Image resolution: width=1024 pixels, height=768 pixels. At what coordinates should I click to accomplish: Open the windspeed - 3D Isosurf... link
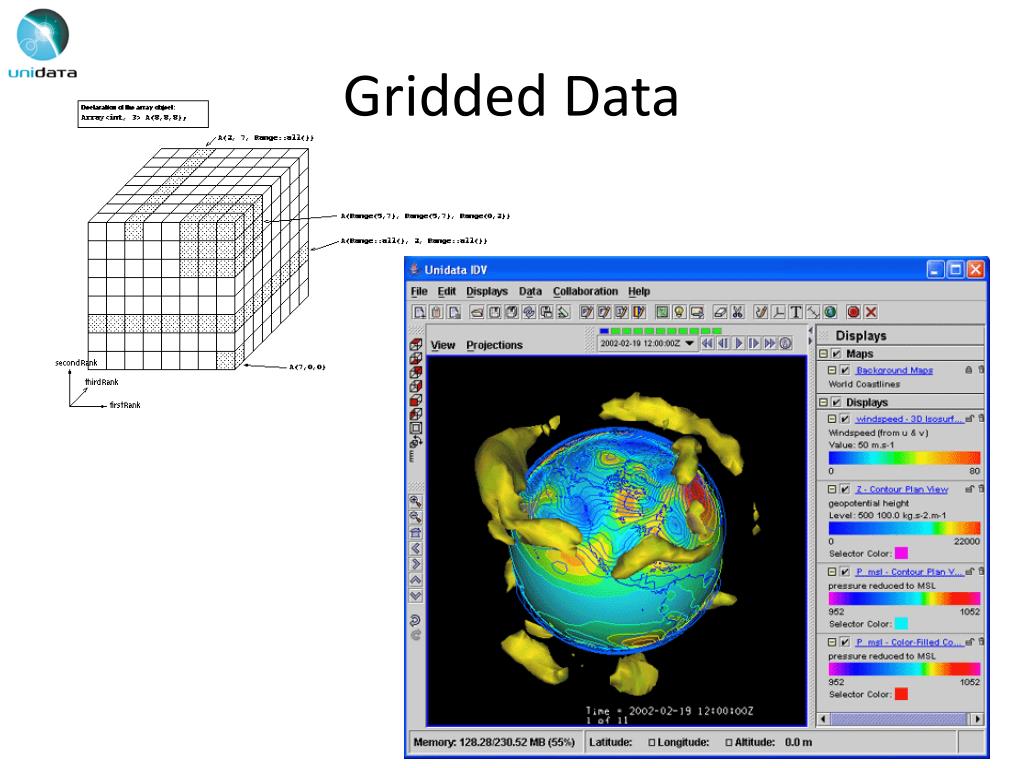pos(909,419)
